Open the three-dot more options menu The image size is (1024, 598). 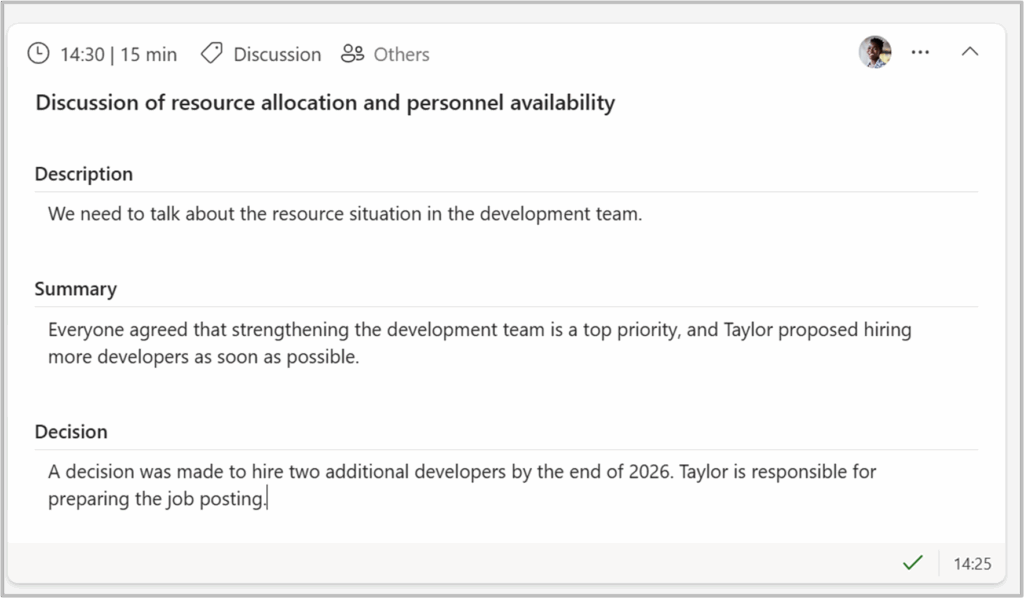[920, 53]
